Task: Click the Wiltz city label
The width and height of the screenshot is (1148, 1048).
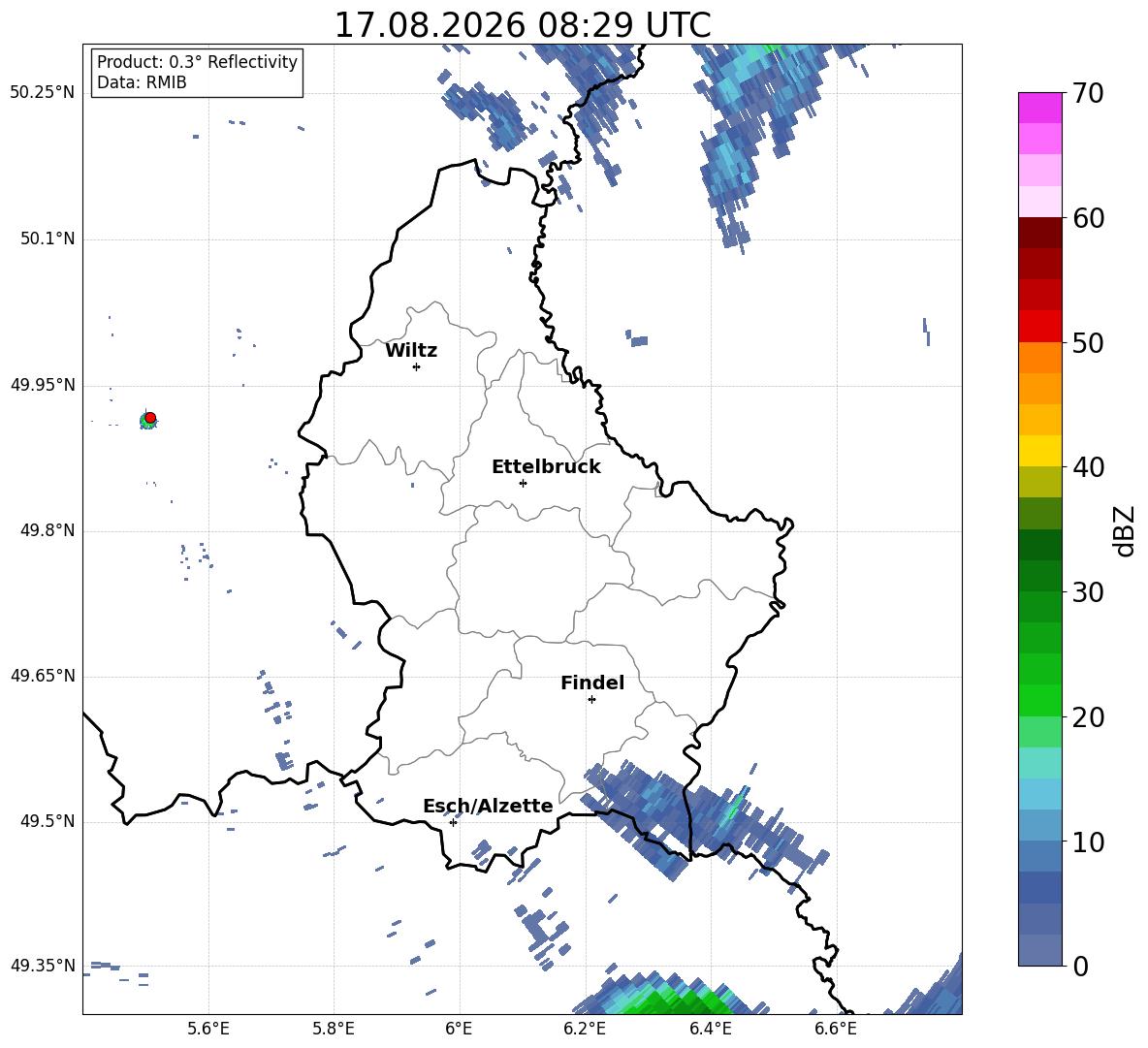Action: point(411,351)
